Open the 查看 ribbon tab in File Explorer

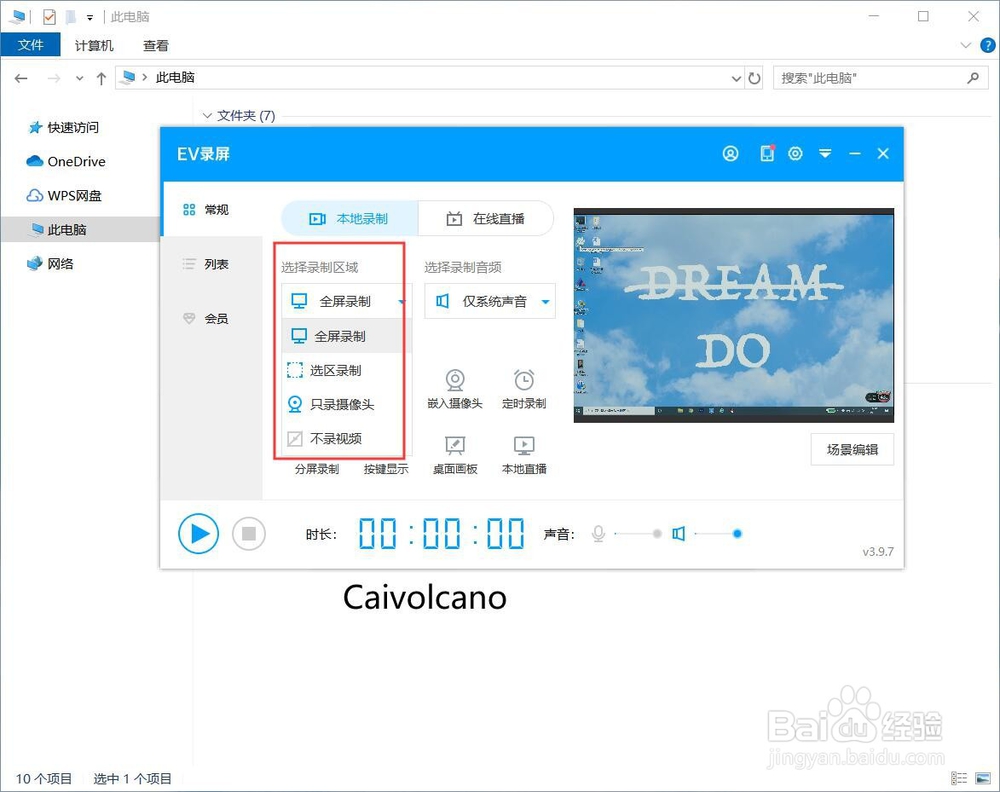coord(156,45)
